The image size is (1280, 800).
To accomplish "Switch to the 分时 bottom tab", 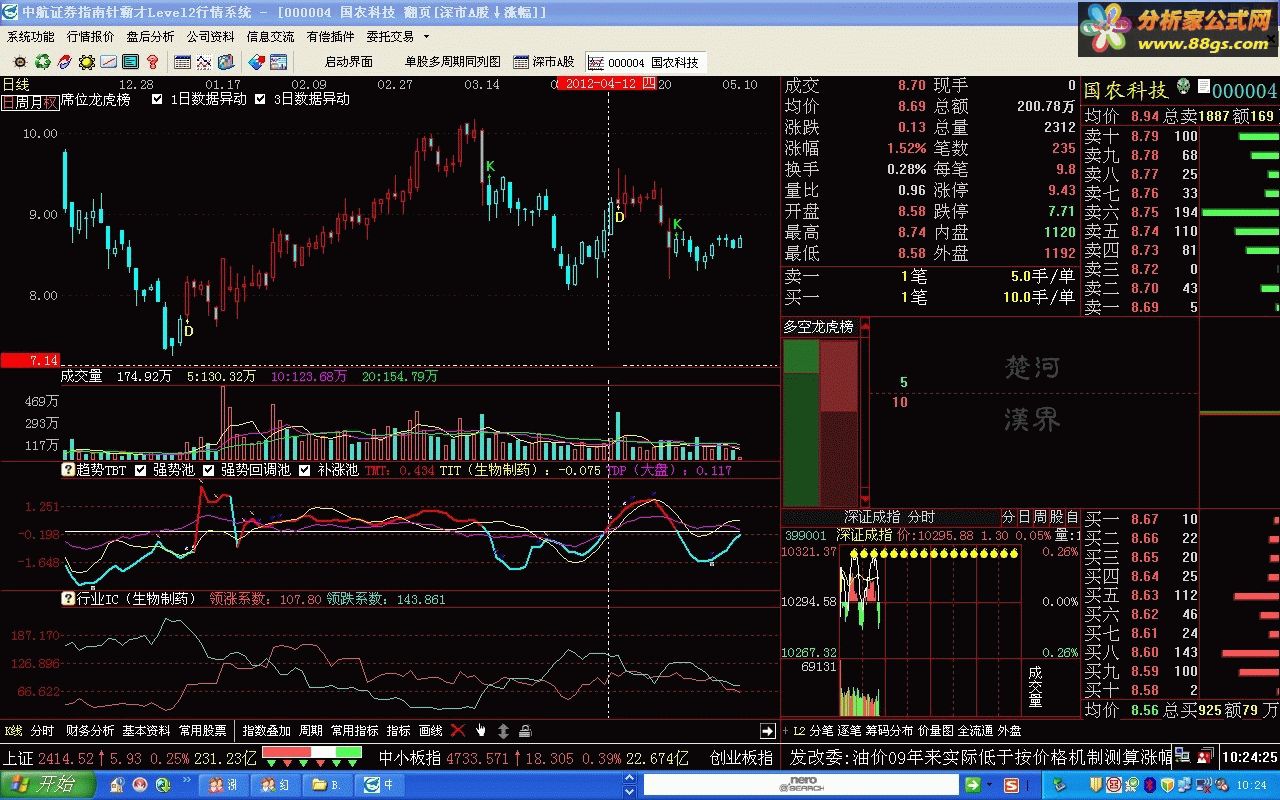I will pyautogui.click(x=42, y=731).
